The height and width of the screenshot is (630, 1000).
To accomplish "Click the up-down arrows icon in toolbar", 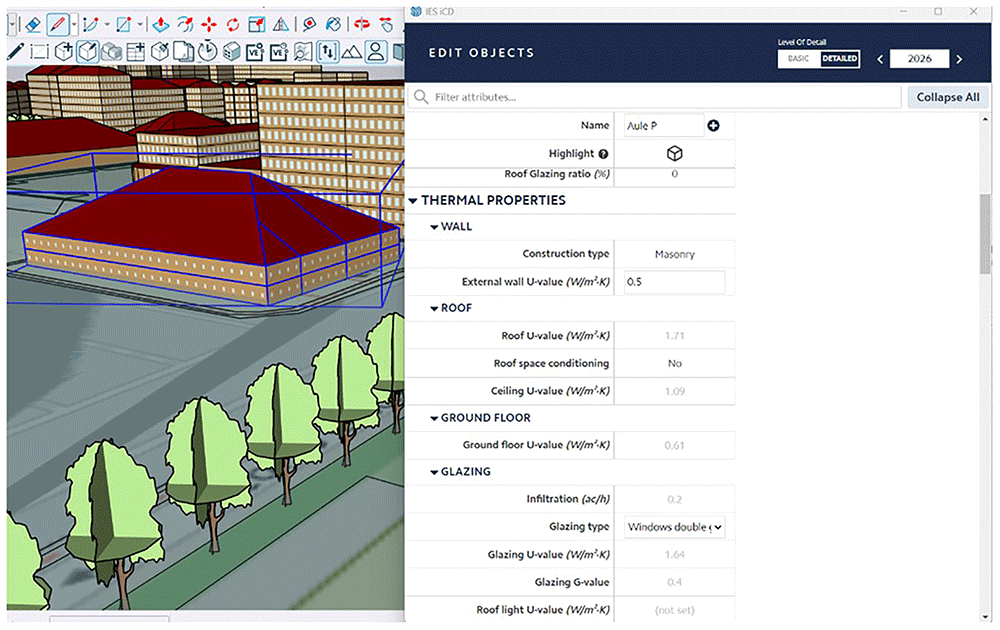I will coord(328,52).
